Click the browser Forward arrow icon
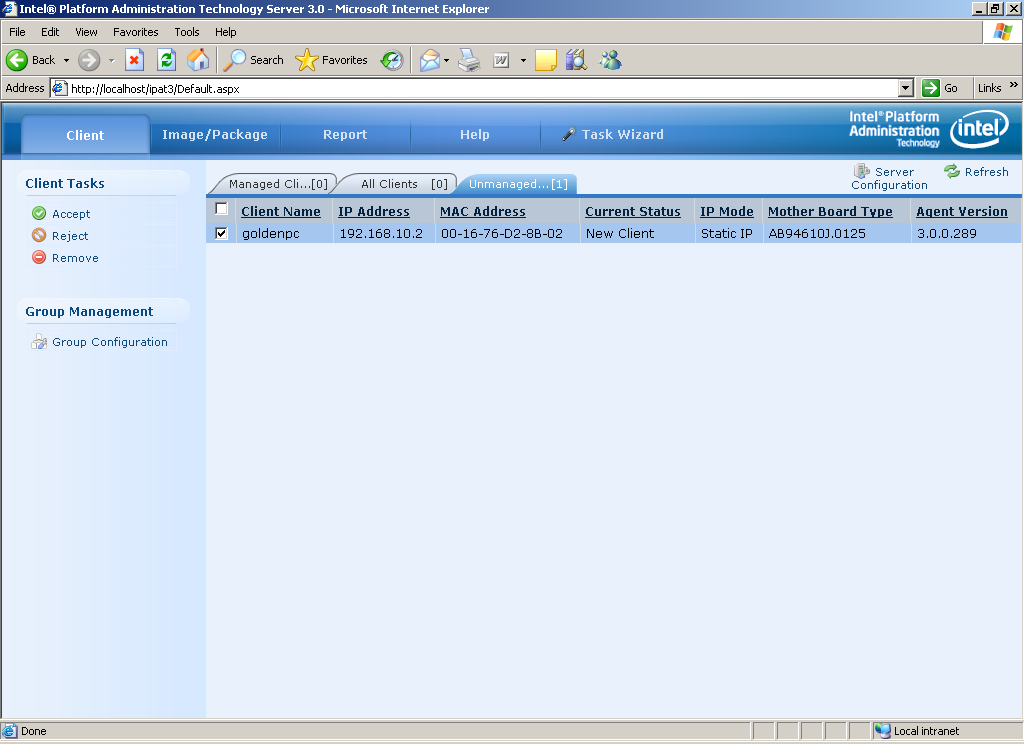Image resolution: width=1024 pixels, height=744 pixels. coord(89,60)
